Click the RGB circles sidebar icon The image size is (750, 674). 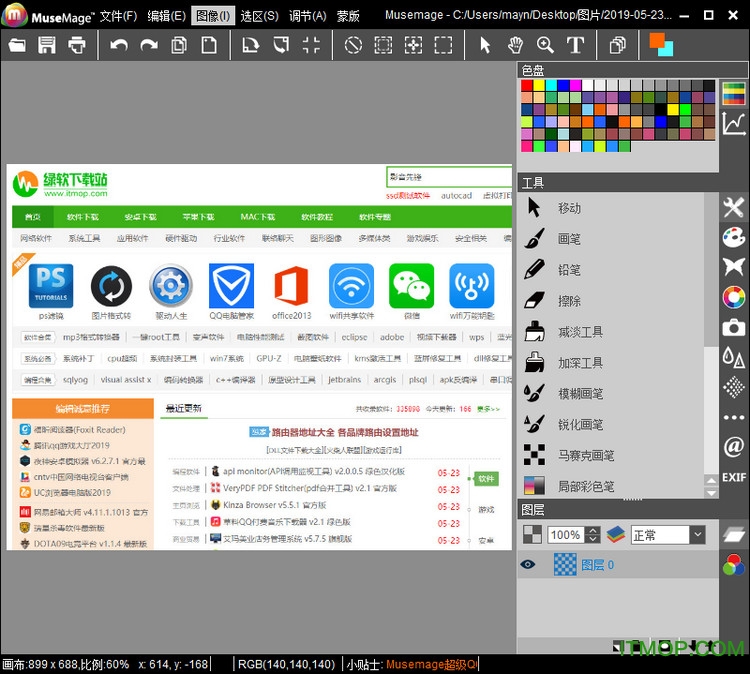click(x=734, y=565)
